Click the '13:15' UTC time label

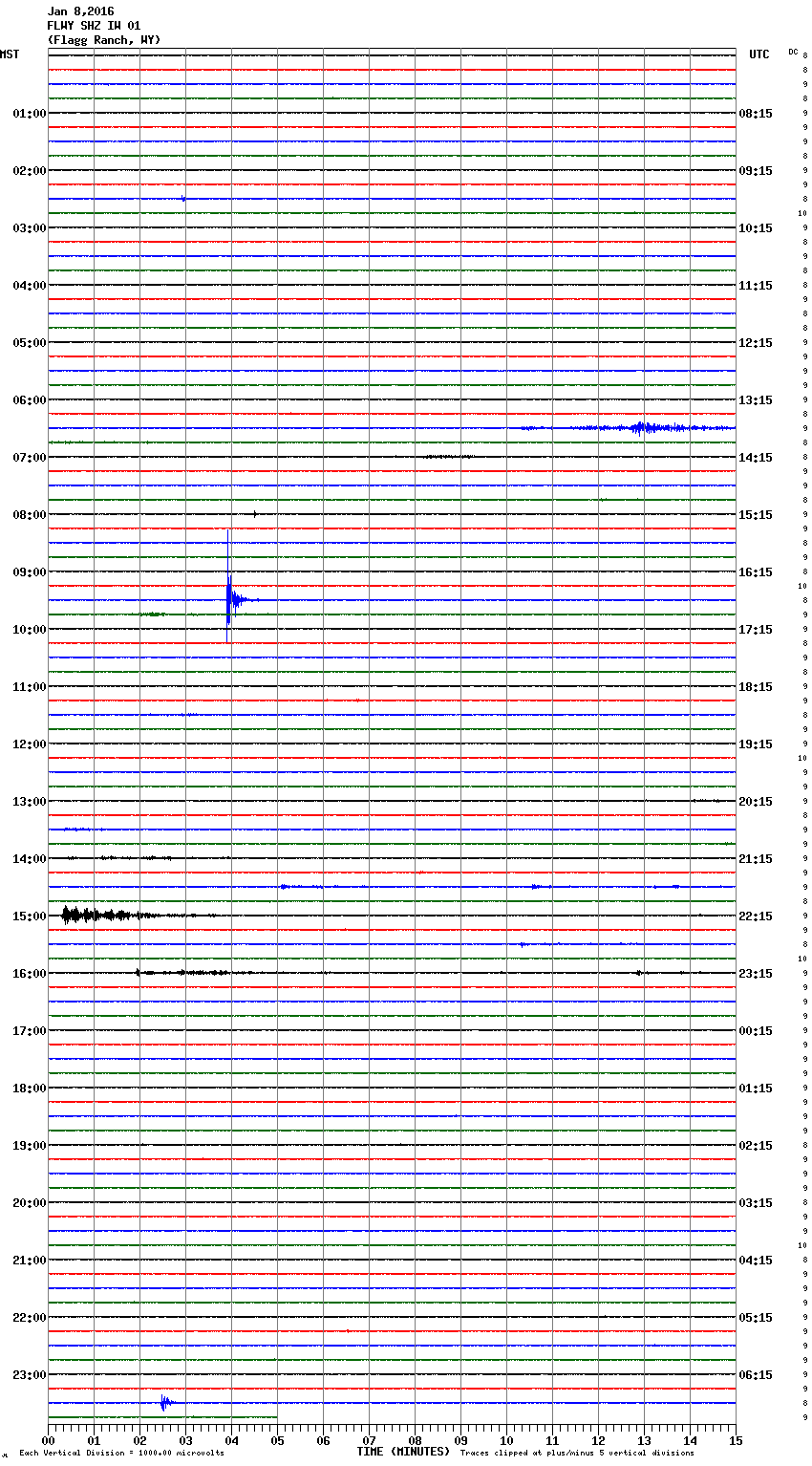click(x=756, y=400)
